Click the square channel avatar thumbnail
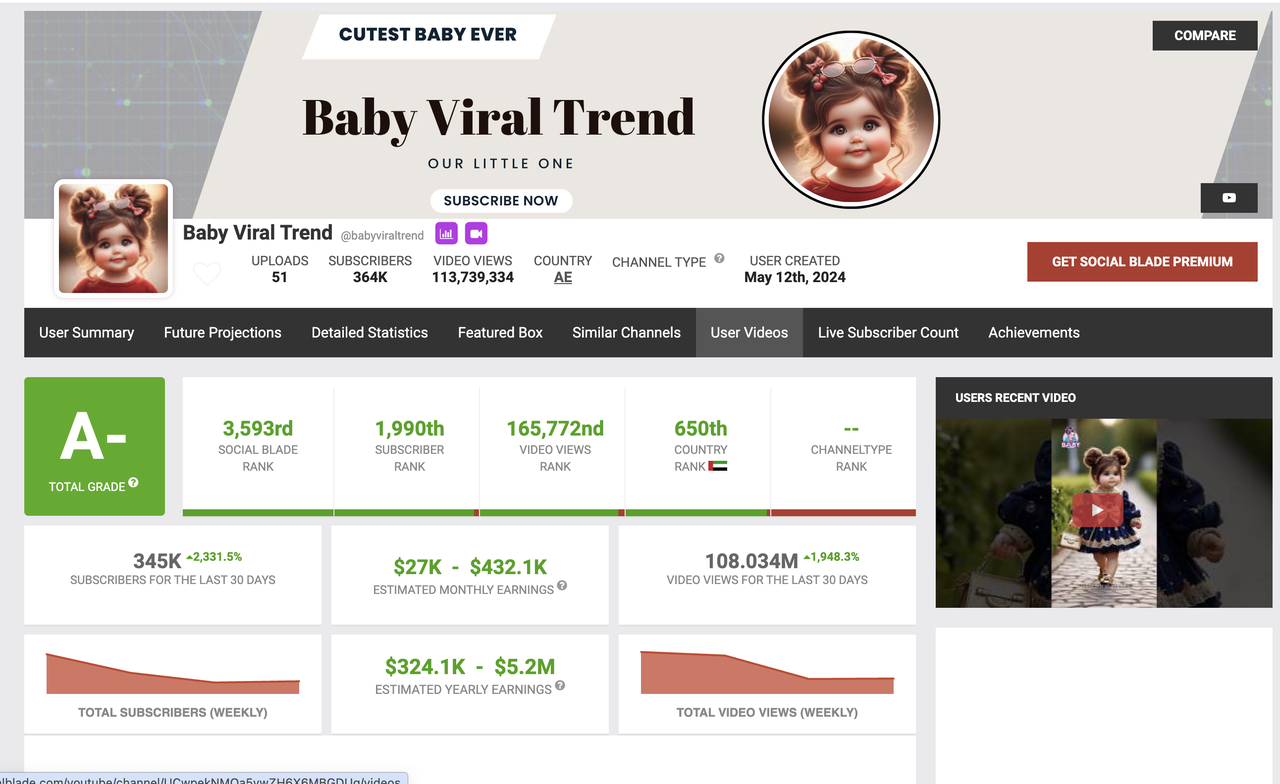The width and height of the screenshot is (1280, 784). [x=113, y=239]
